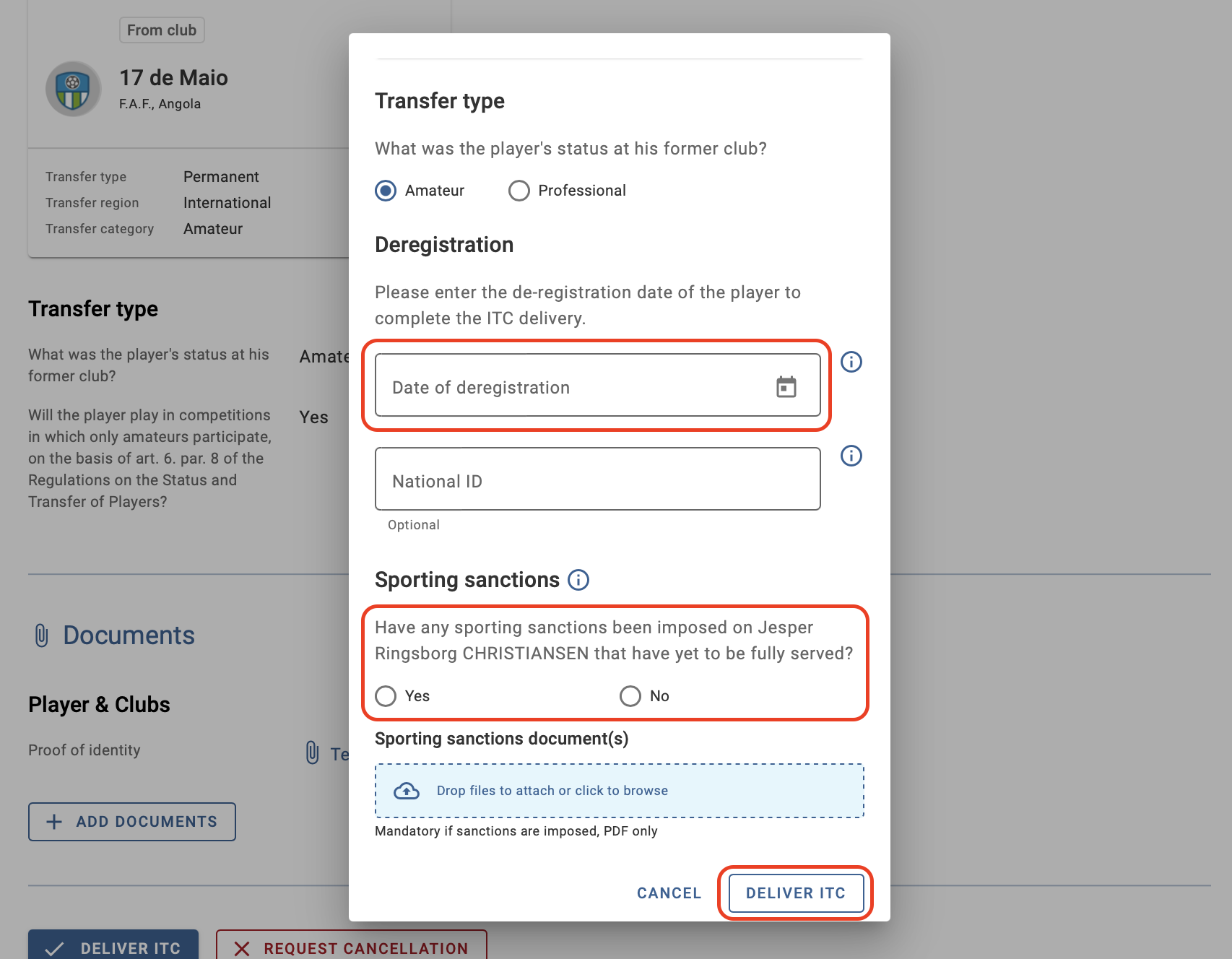Click the filled Deliver ITC page button

113,947
